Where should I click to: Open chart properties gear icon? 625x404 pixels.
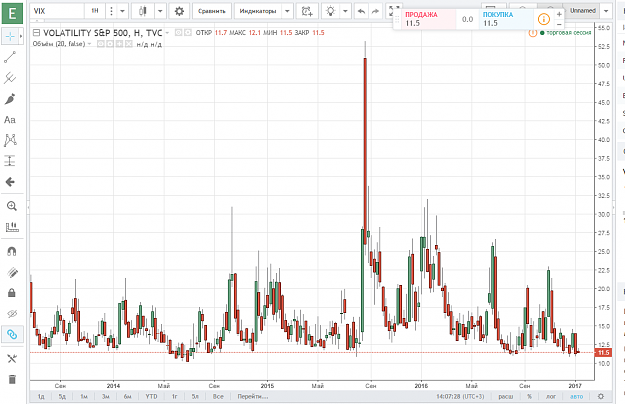click(179, 11)
